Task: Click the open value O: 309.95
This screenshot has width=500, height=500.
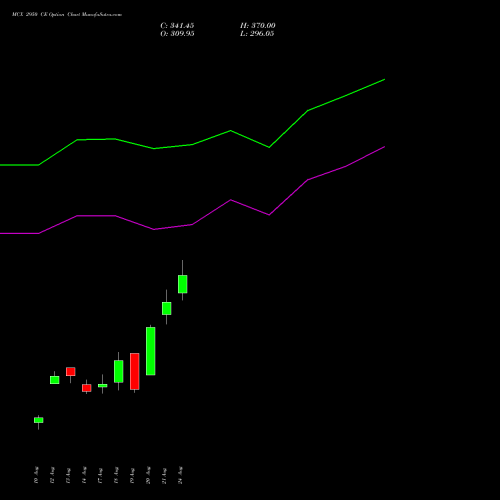Action: click(177, 34)
